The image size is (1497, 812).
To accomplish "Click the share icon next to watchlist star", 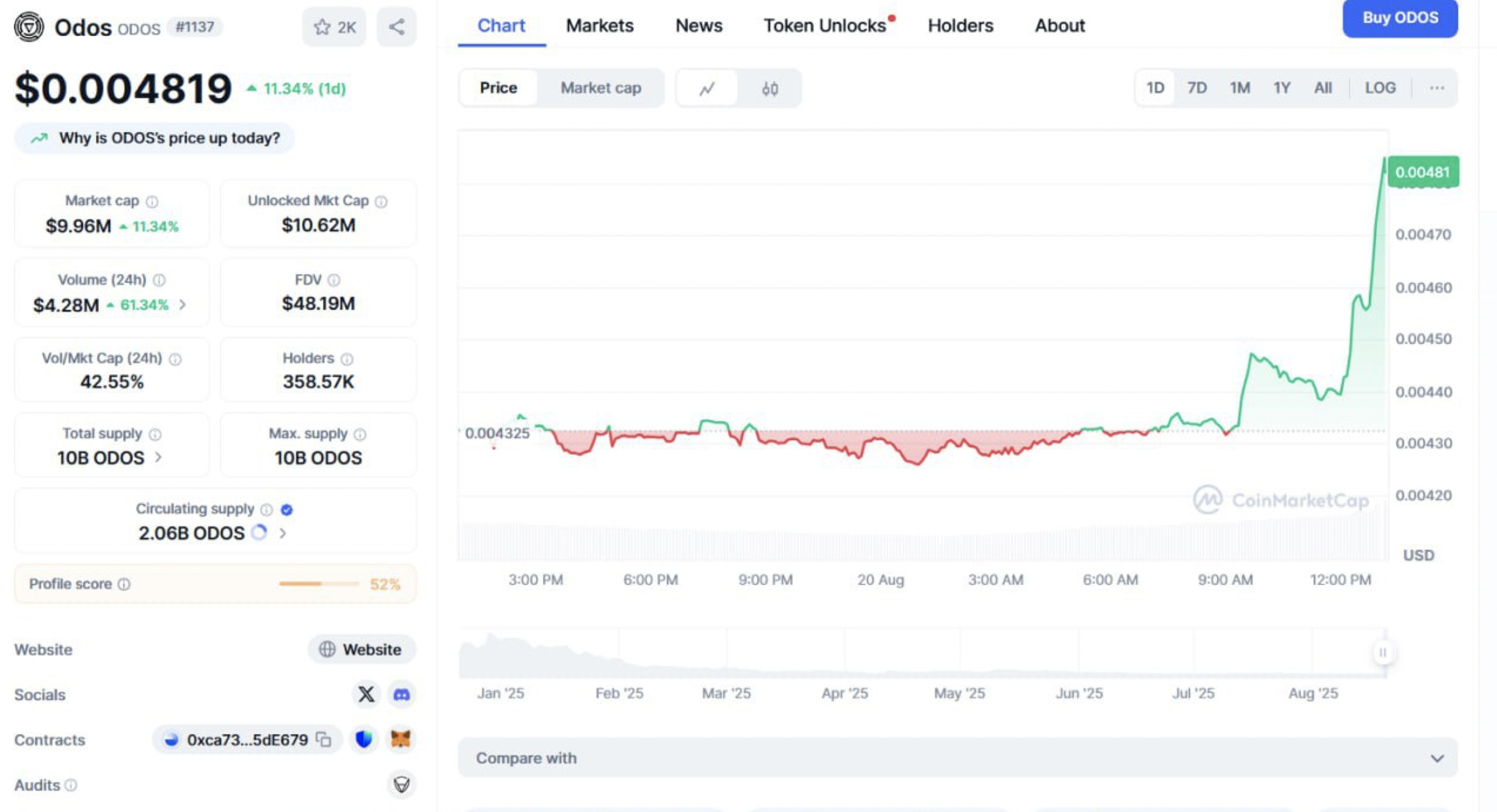I will (396, 27).
